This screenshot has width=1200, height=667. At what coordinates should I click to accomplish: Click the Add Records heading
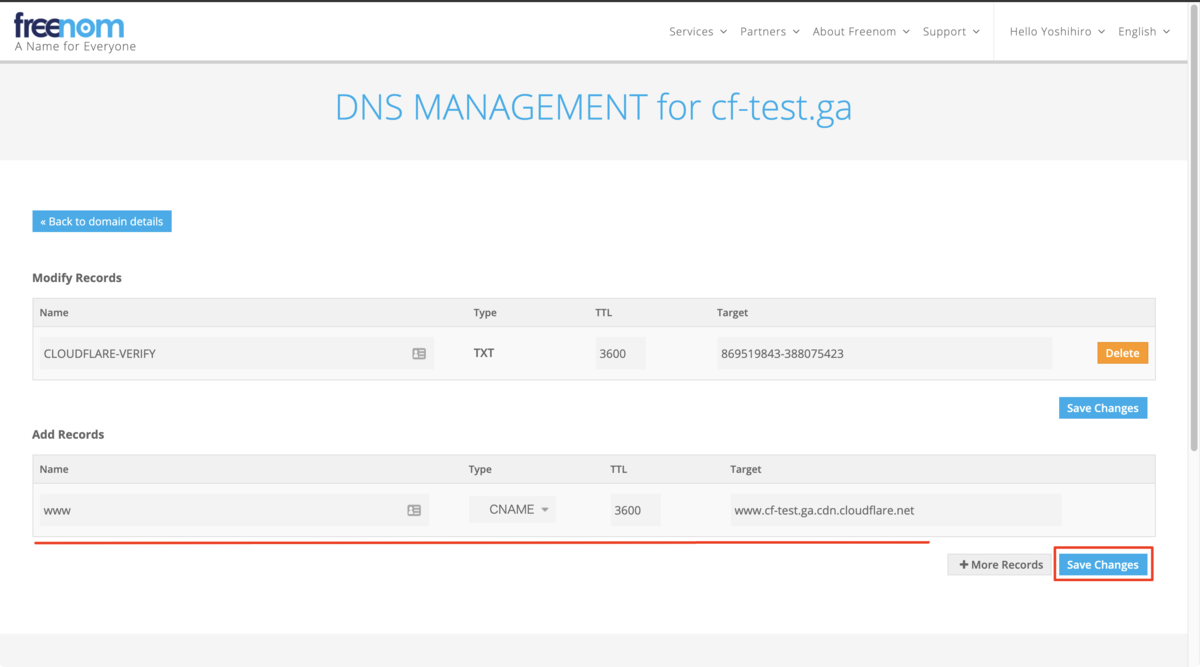(68, 435)
